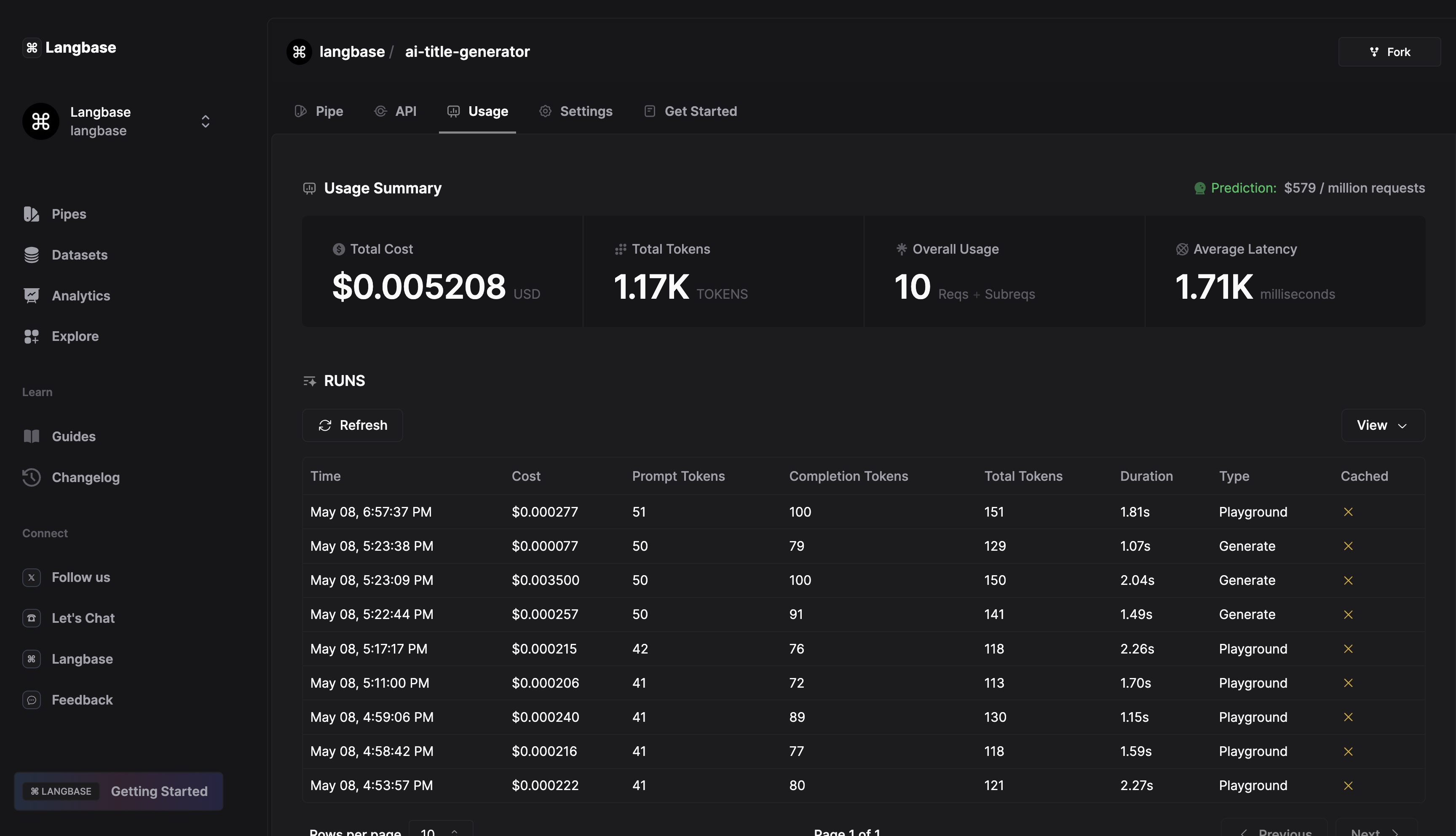Click the Follow us X icon

(x=32, y=578)
